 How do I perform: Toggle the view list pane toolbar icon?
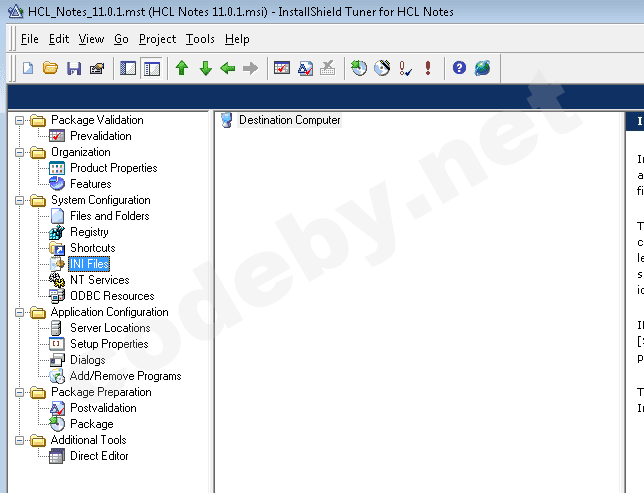pos(128,68)
